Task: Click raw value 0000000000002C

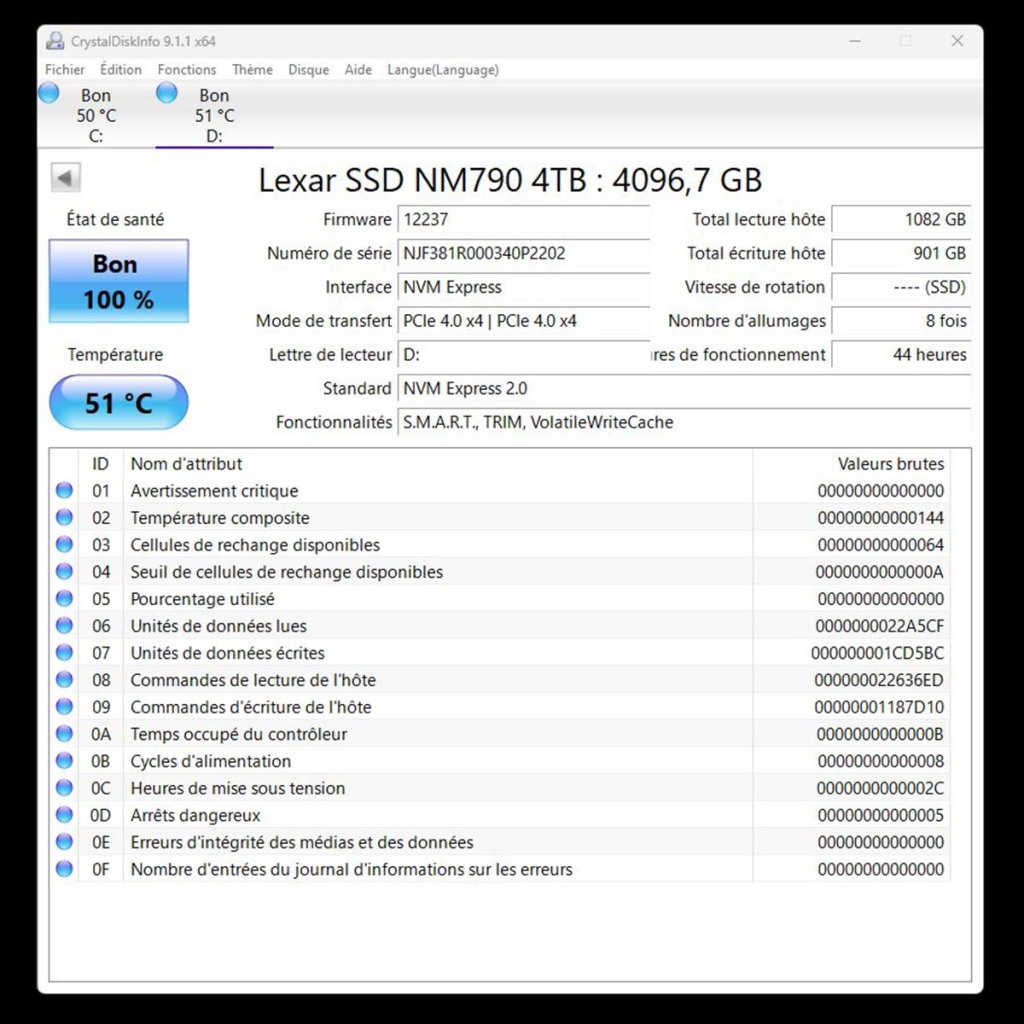Action: pyautogui.click(x=880, y=788)
